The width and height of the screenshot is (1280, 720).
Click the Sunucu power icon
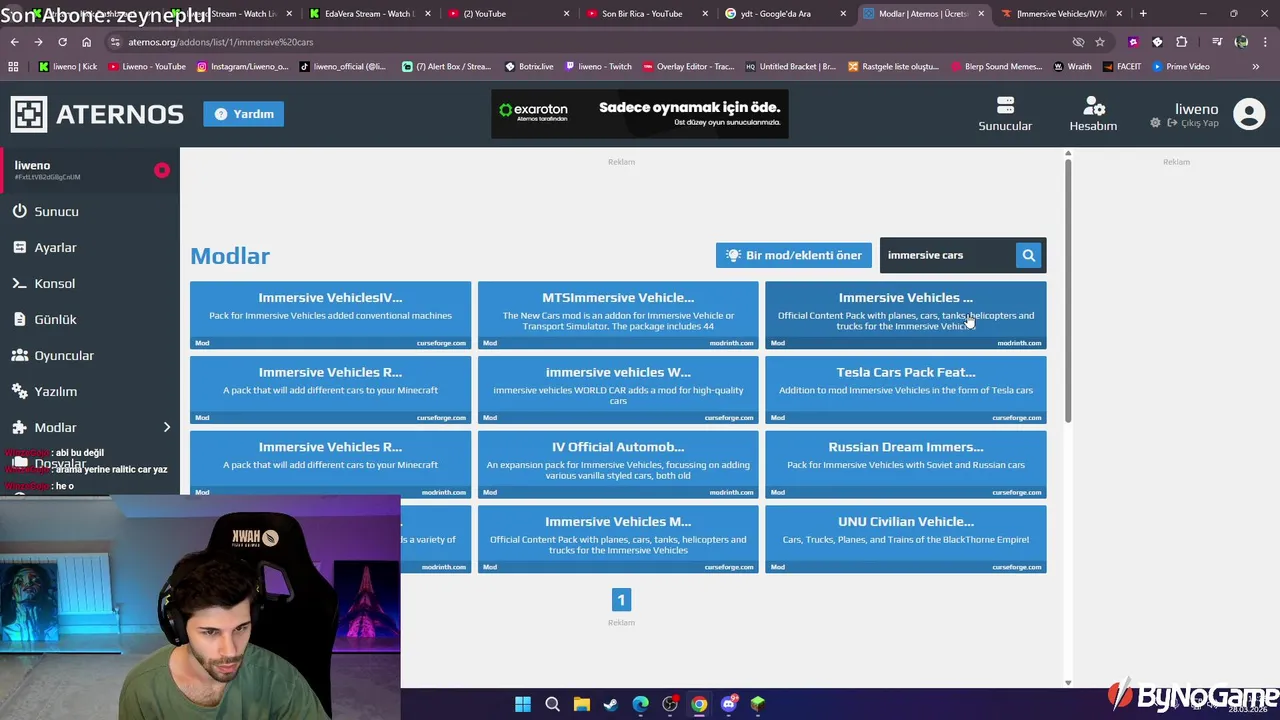pos(19,211)
